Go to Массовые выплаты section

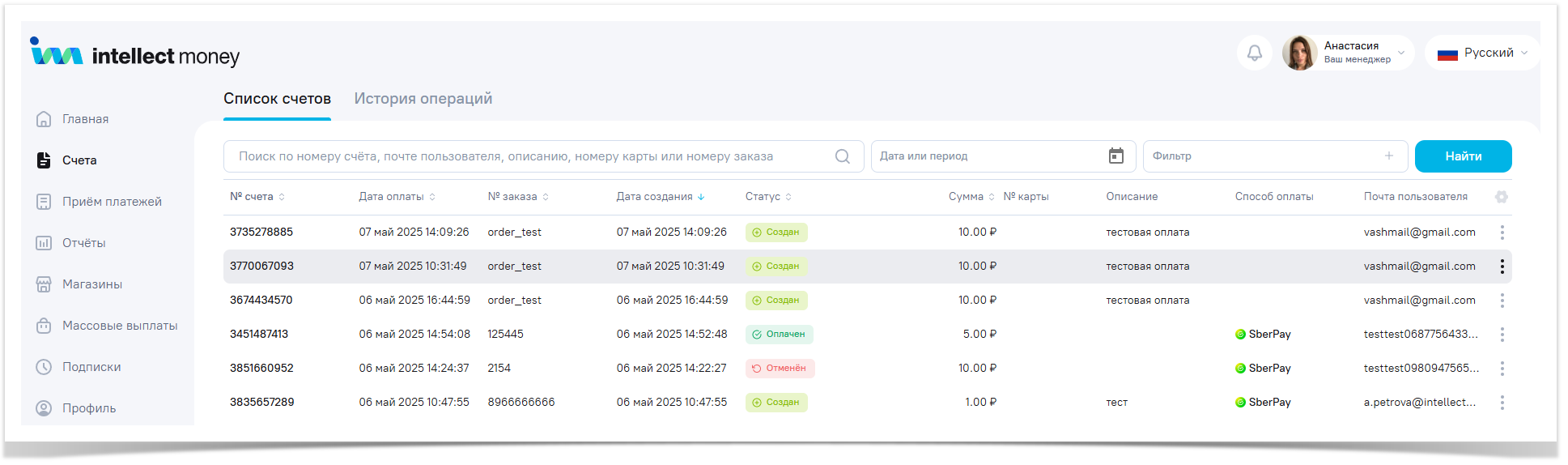tap(120, 326)
